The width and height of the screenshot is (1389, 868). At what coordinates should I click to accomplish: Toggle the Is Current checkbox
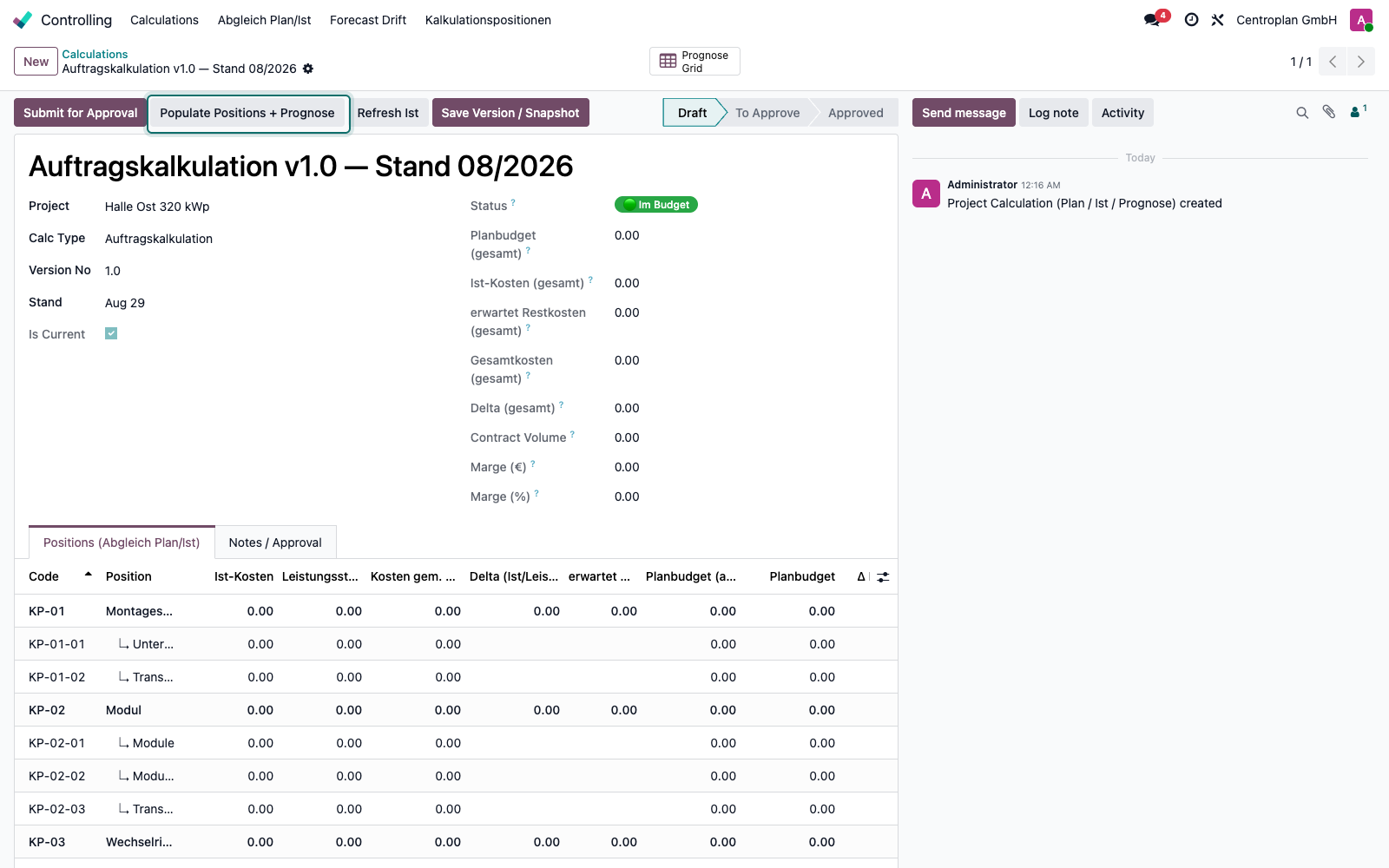click(x=111, y=333)
